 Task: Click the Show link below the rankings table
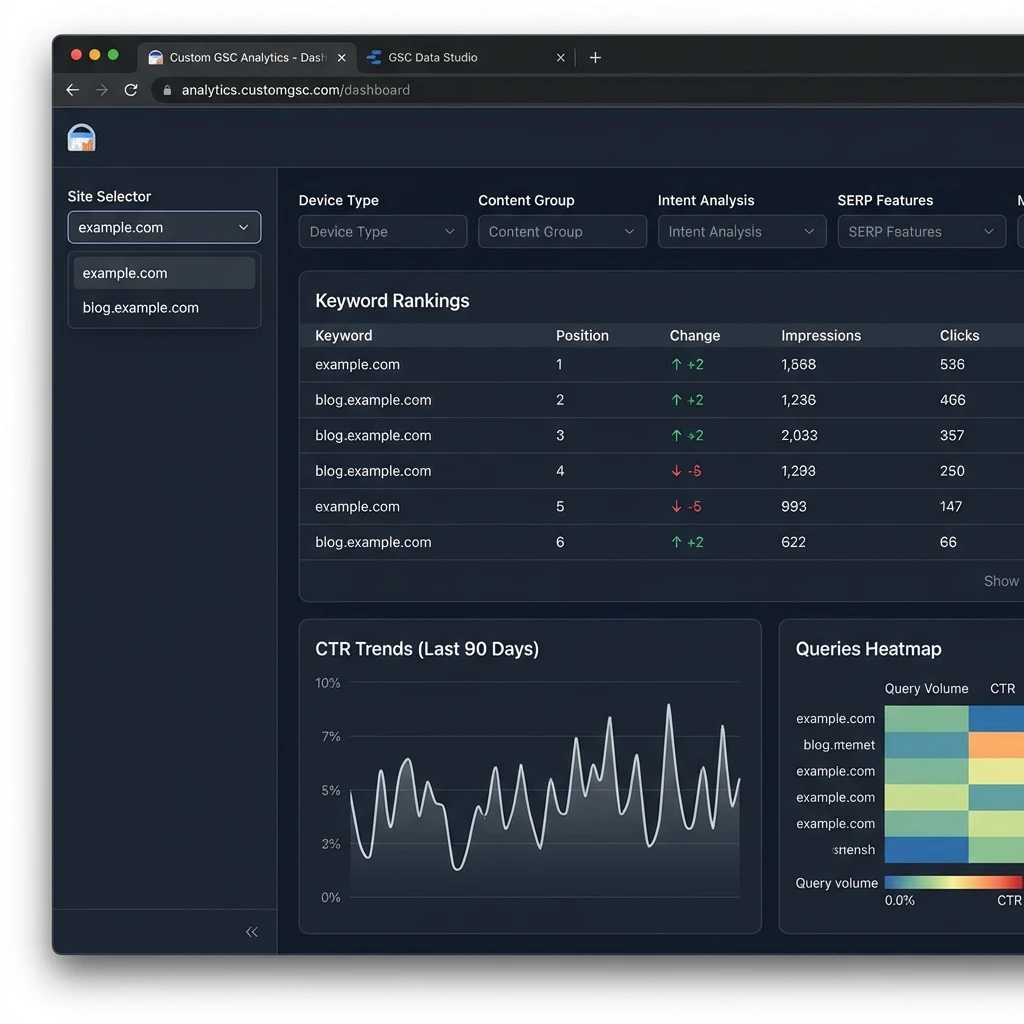(1001, 580)
